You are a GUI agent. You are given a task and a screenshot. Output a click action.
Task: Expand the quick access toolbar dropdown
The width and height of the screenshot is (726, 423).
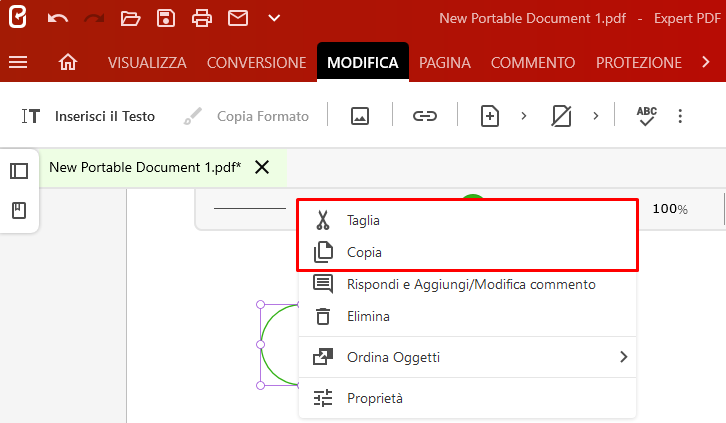click(x=274, y=18)
